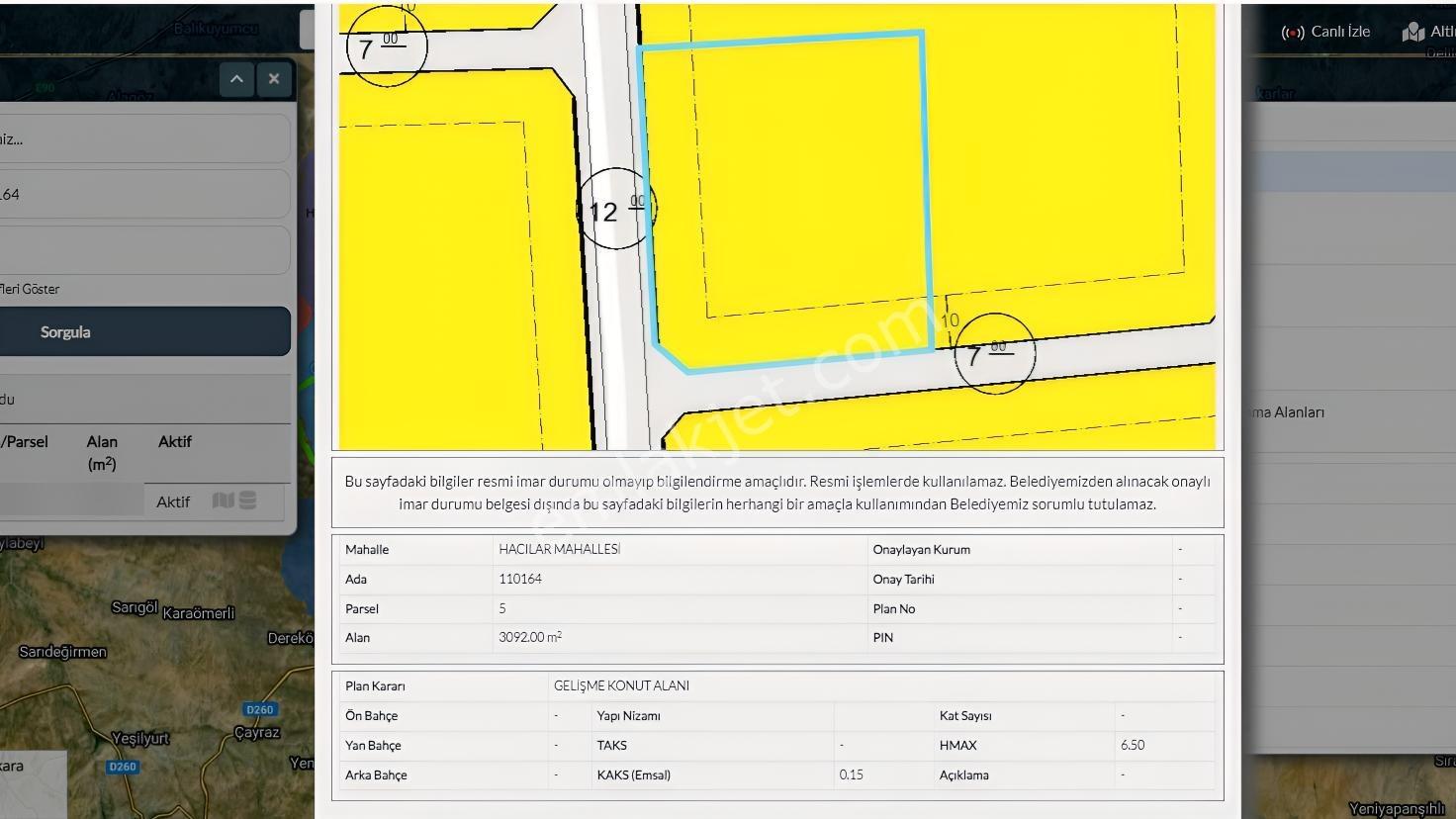
Task: Click the database stack icon in the Aktif row
Action: click(247, 500)
